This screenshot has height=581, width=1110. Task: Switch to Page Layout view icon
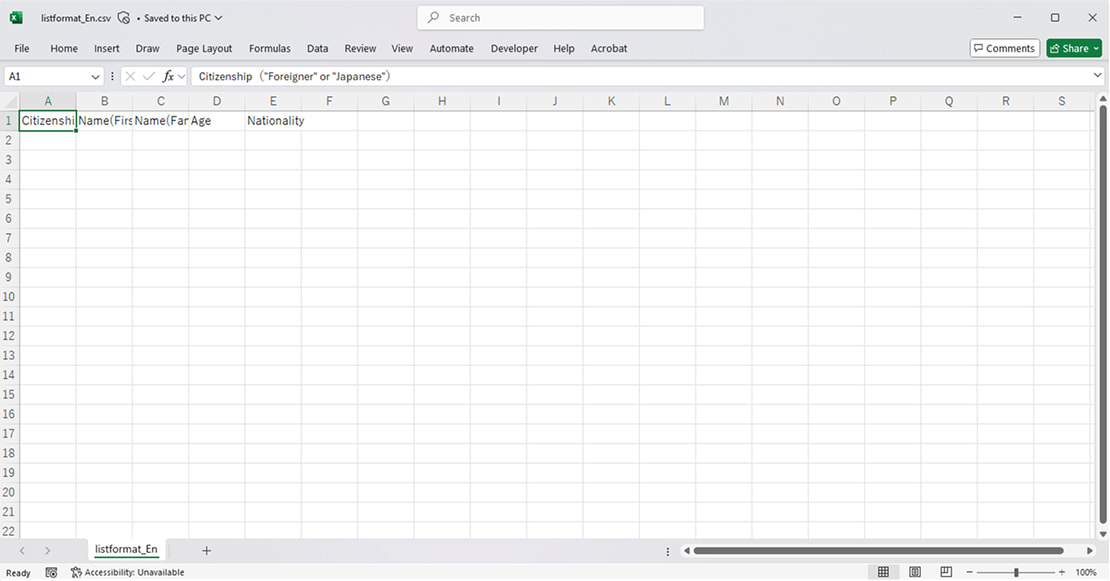point(915,571)
